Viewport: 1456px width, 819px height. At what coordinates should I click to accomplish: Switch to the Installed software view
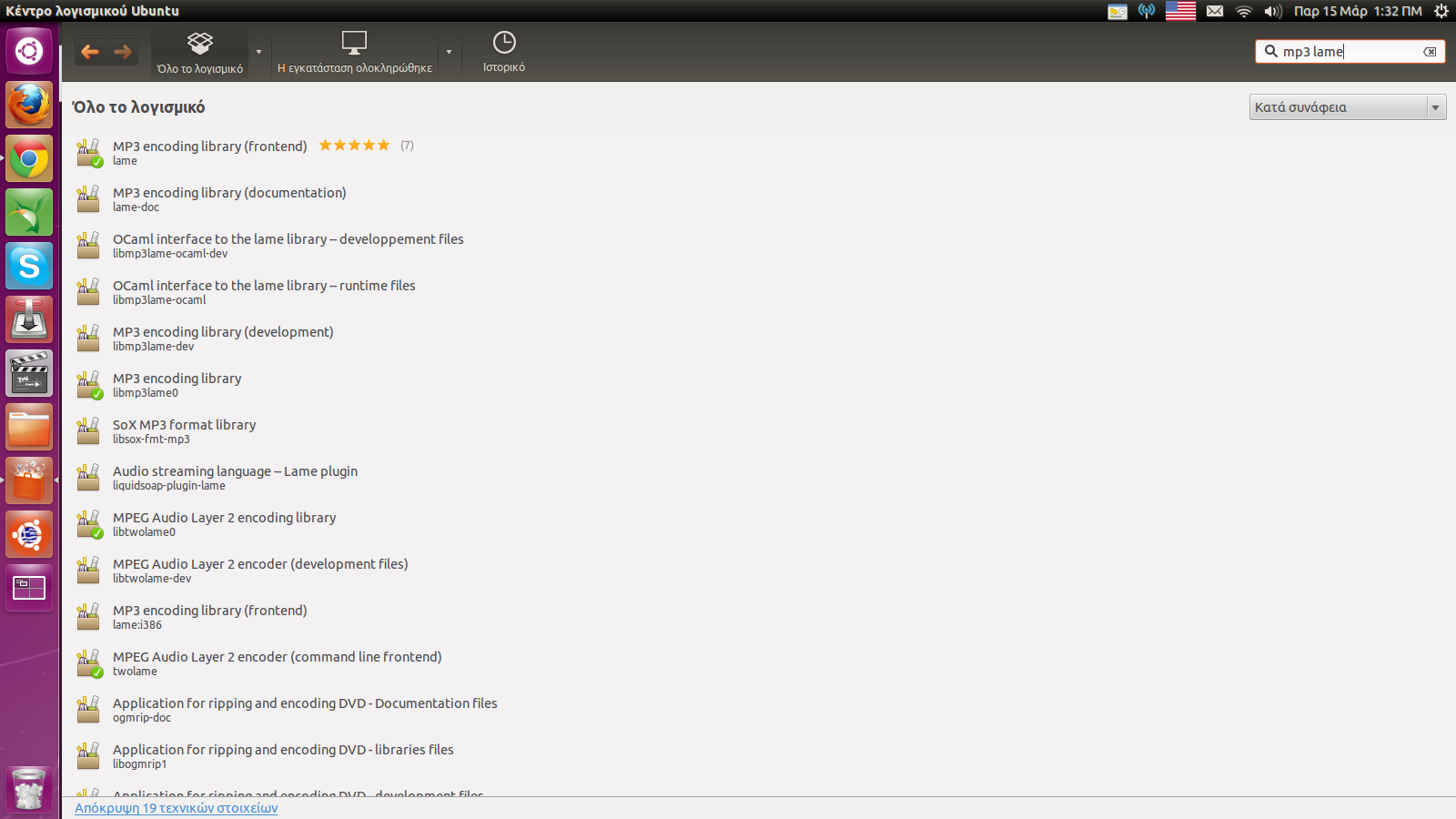point(354,52)
